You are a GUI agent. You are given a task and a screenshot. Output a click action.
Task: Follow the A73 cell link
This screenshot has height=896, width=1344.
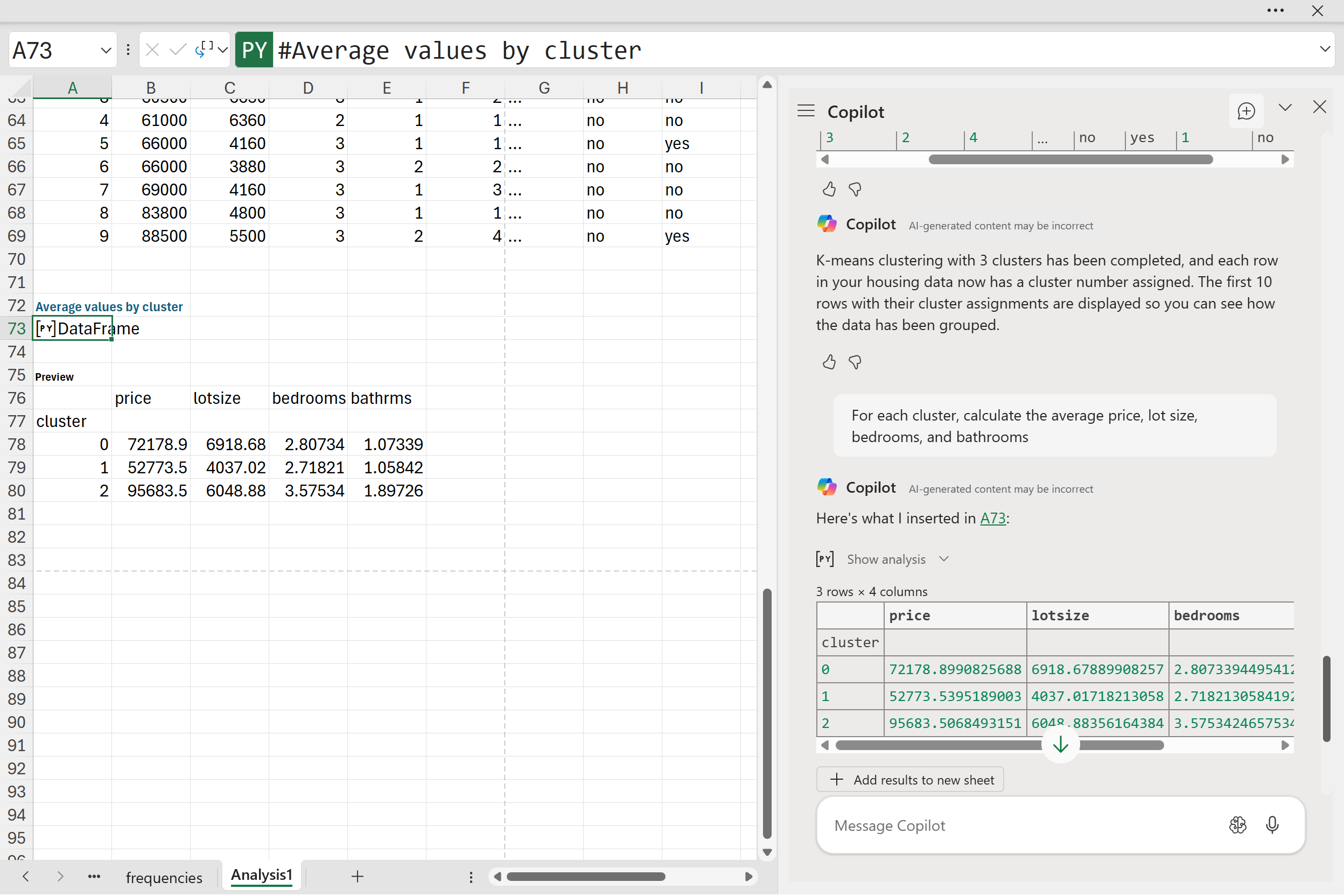pyautogui.click(x=992, y=519)
